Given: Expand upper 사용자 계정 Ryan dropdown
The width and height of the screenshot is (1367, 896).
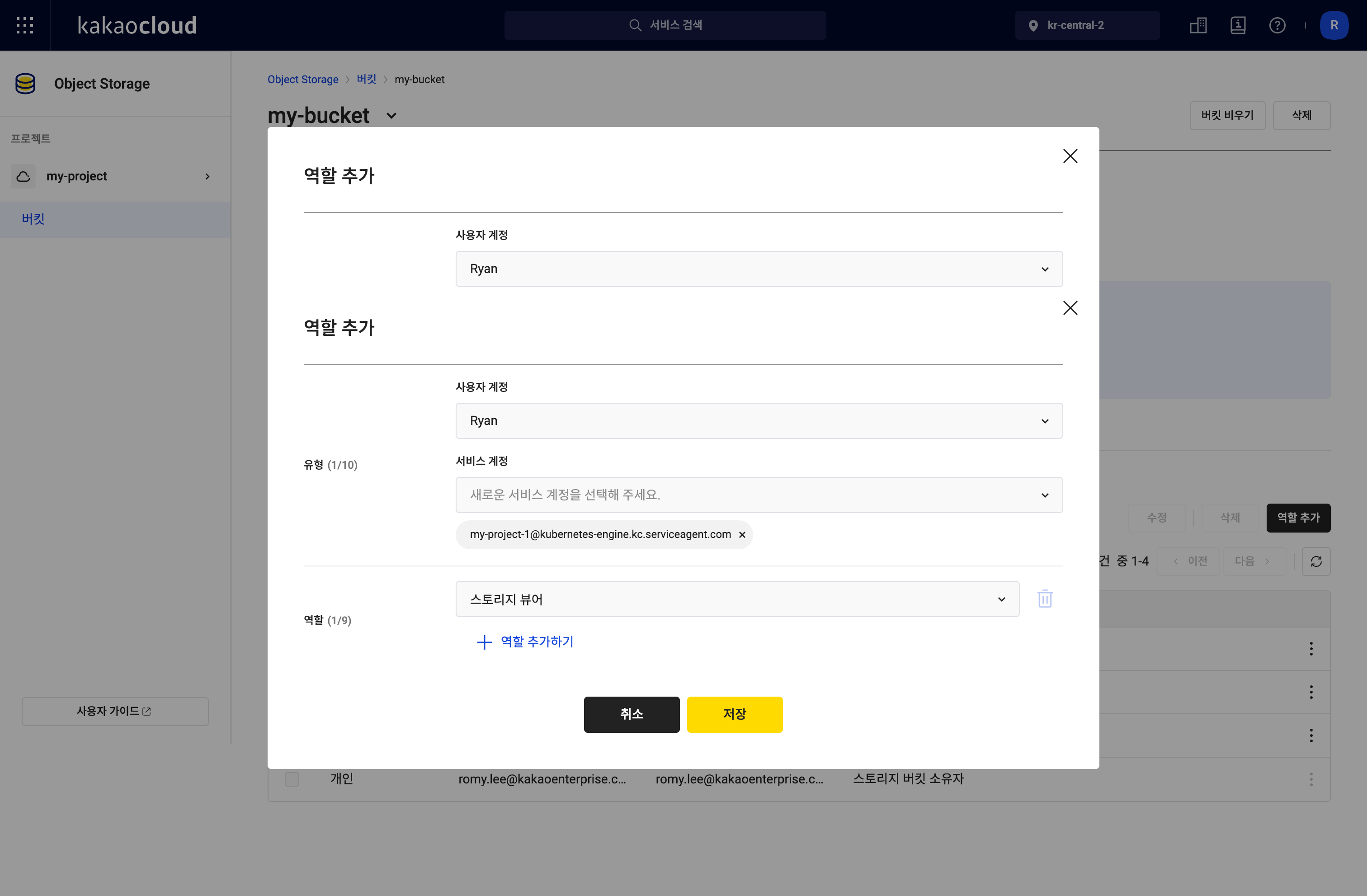Looking at the screenshot, I should 759,269.
